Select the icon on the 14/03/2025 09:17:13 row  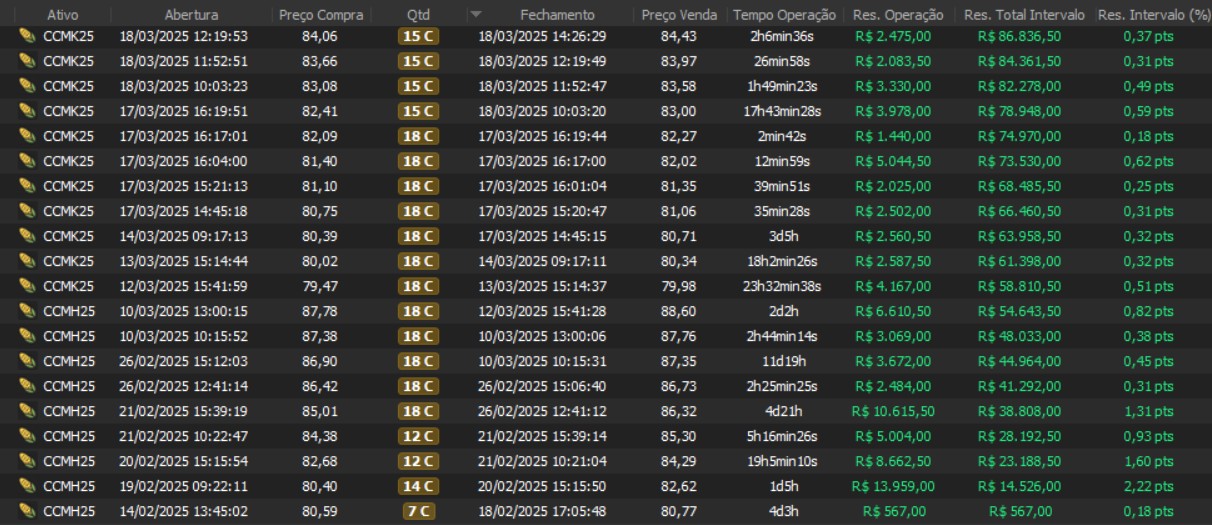(x=26, y=236)
